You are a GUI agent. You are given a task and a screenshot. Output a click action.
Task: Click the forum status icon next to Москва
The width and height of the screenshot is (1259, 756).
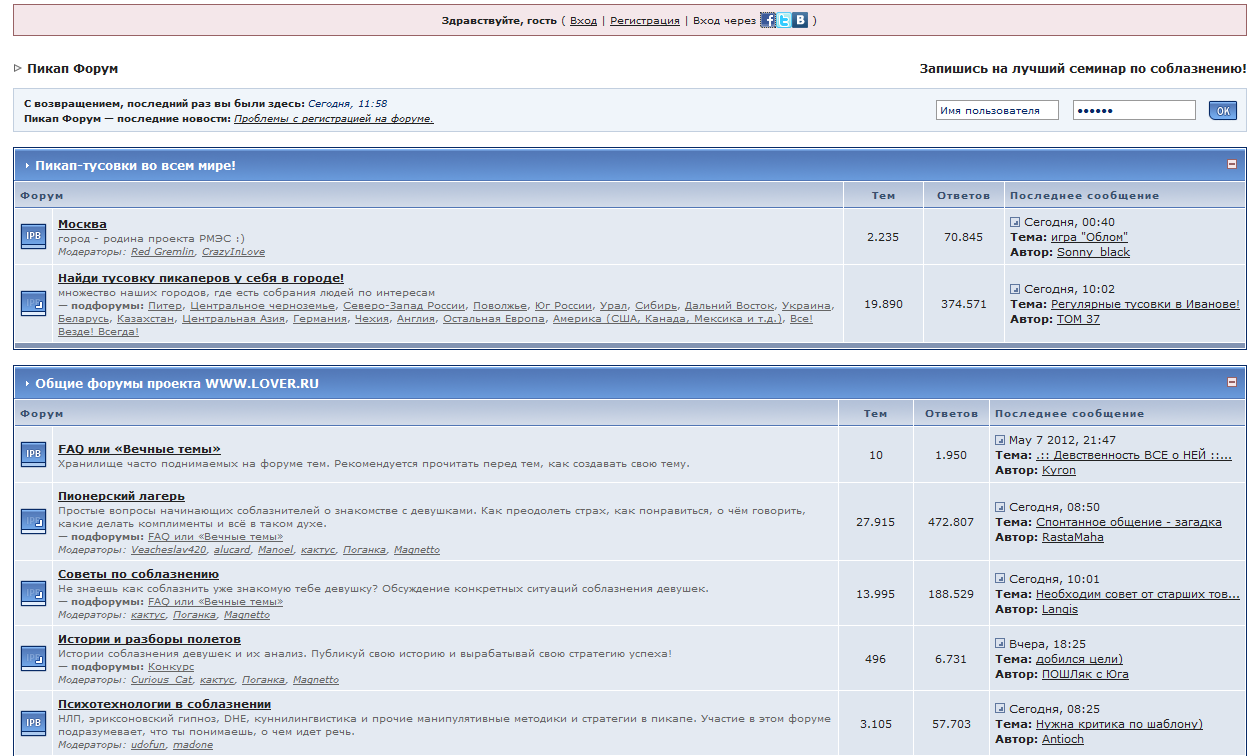(34, 236)
